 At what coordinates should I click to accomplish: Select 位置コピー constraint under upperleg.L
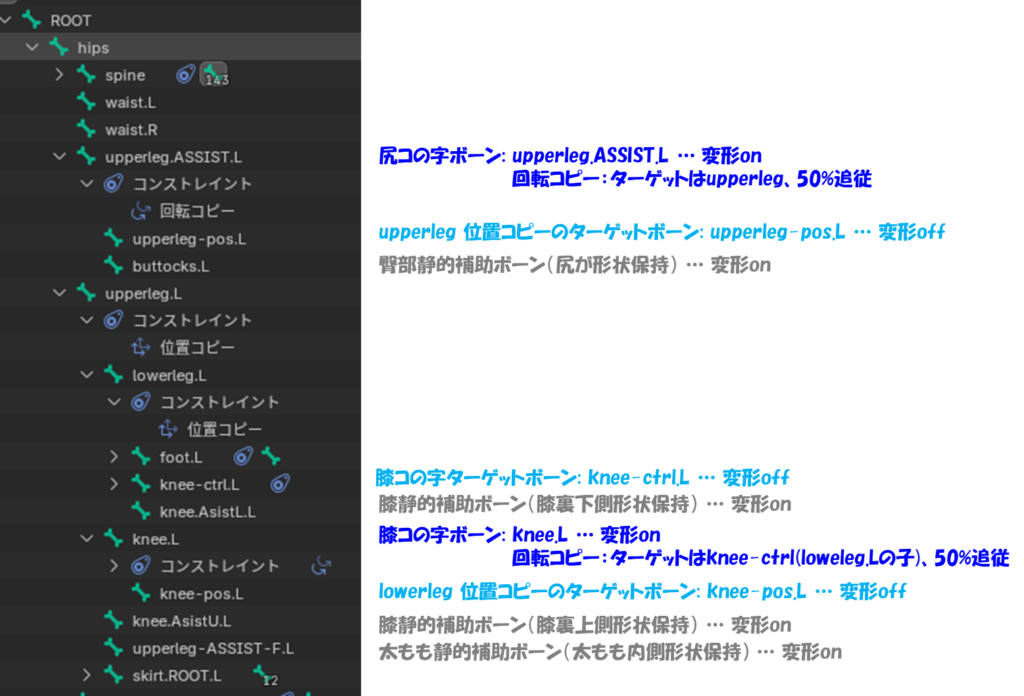(x=197, y=348)
